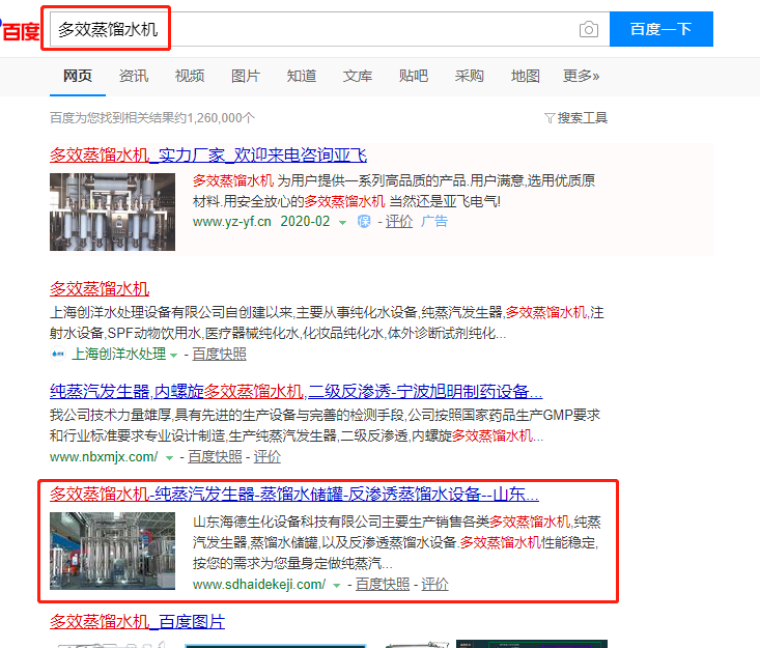760x648 pixels.
Task: Open 百度快照 for sdhaidekeji.com result
Action: point(382,585)
